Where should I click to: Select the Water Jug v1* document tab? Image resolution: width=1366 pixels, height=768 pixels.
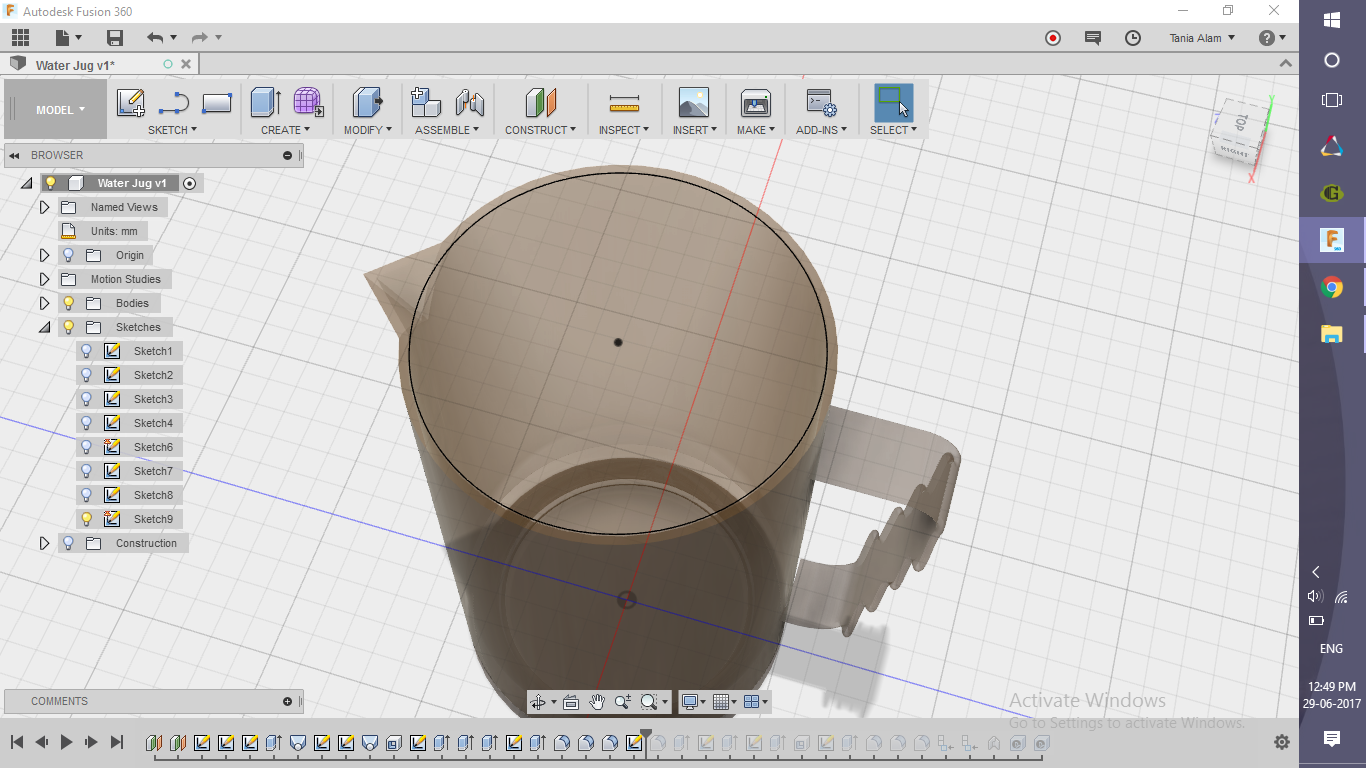pyautogui.click(x=75, y=65)
